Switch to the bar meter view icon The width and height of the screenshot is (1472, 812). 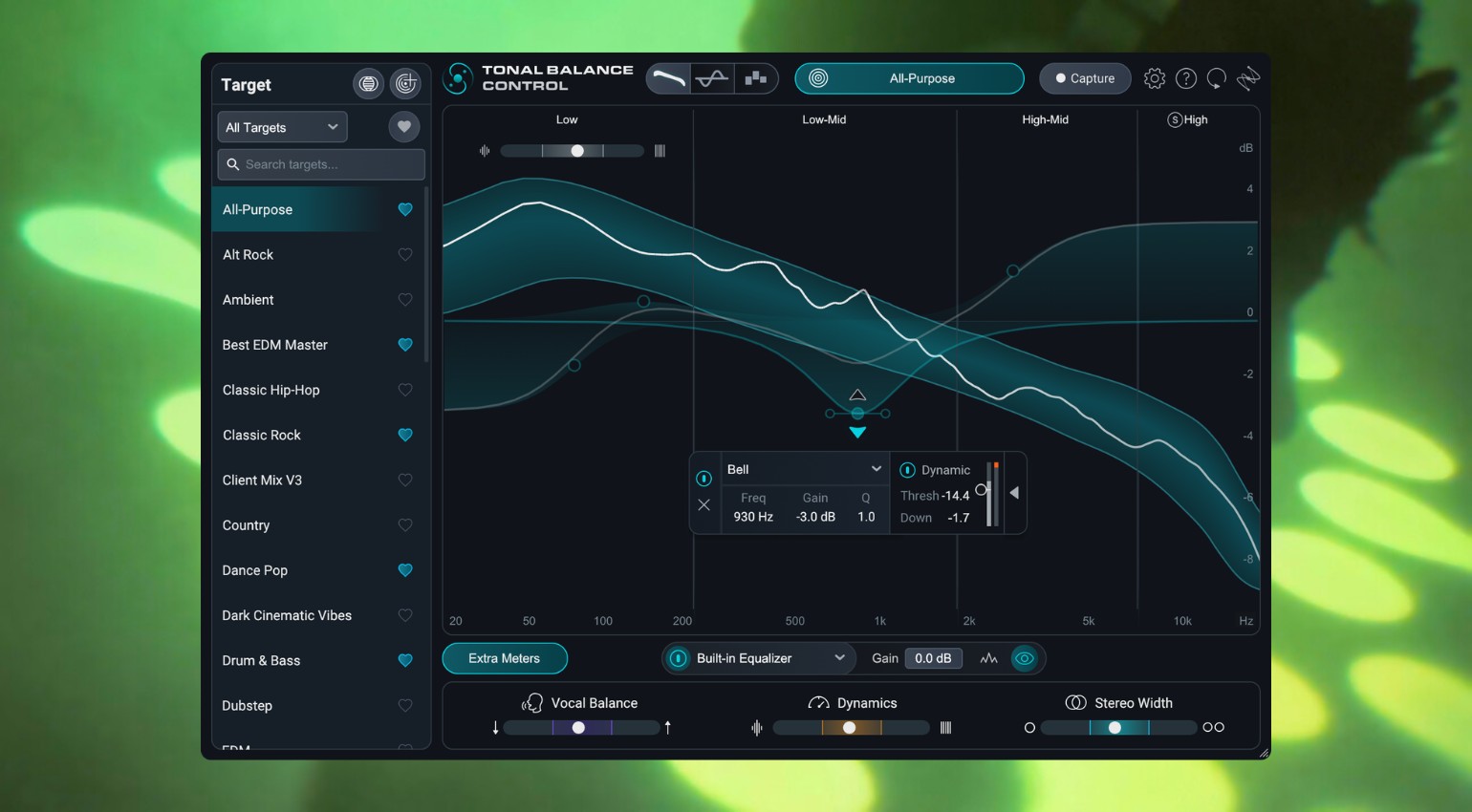point(755,78)
